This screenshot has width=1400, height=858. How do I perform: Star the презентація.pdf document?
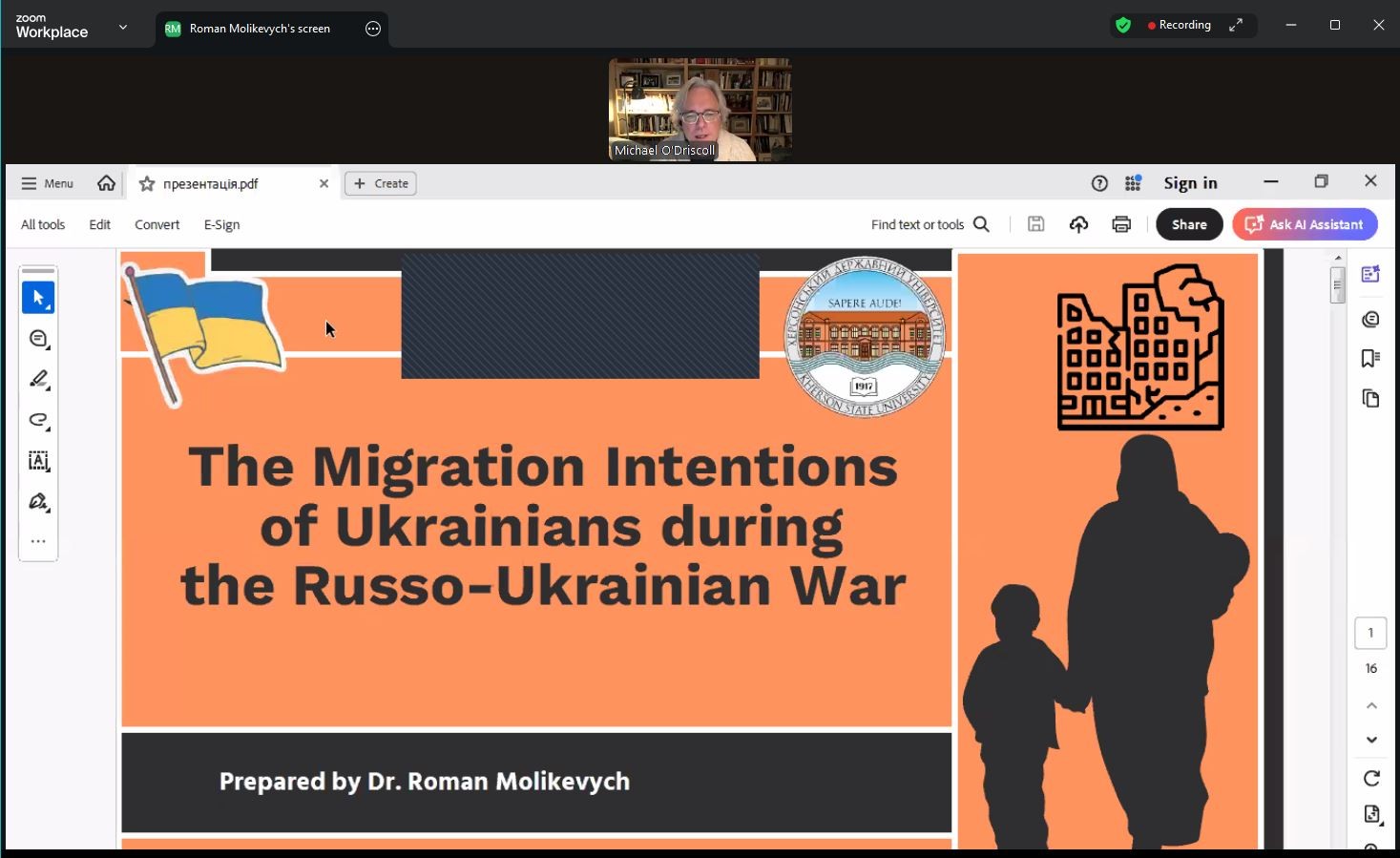pyautogui.click(x=147, y=184)
